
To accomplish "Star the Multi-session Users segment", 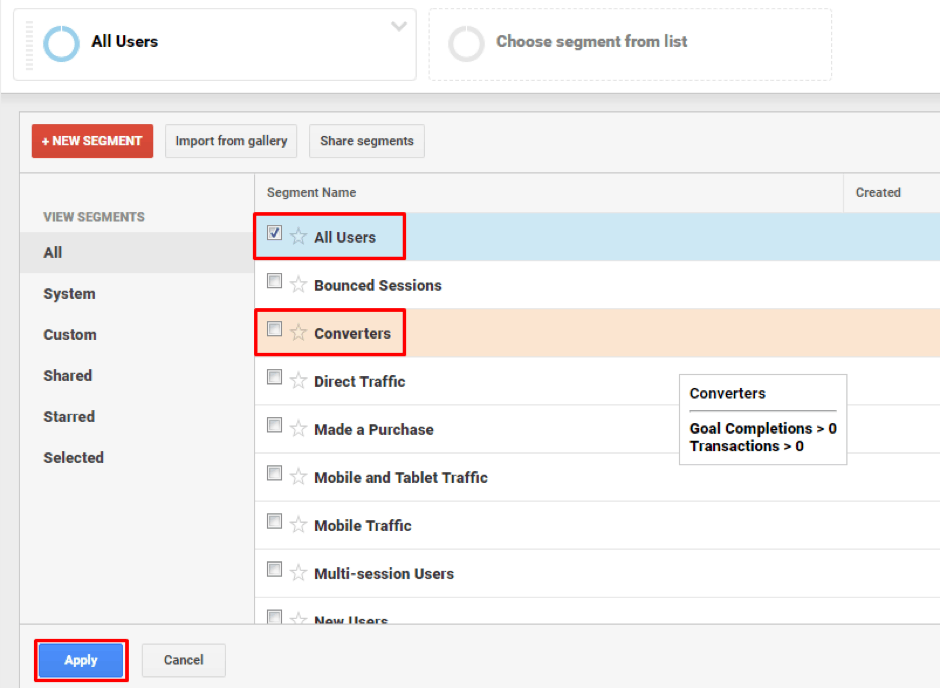I will tap(298, 573).
